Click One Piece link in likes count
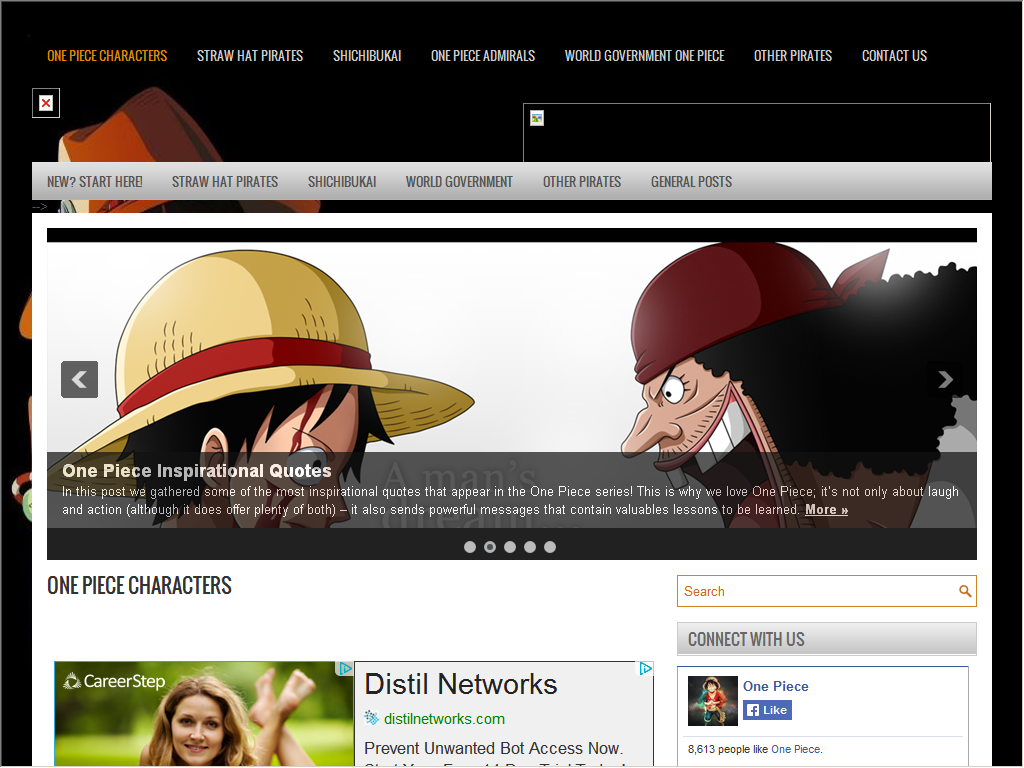 click(x=795, y=750)
